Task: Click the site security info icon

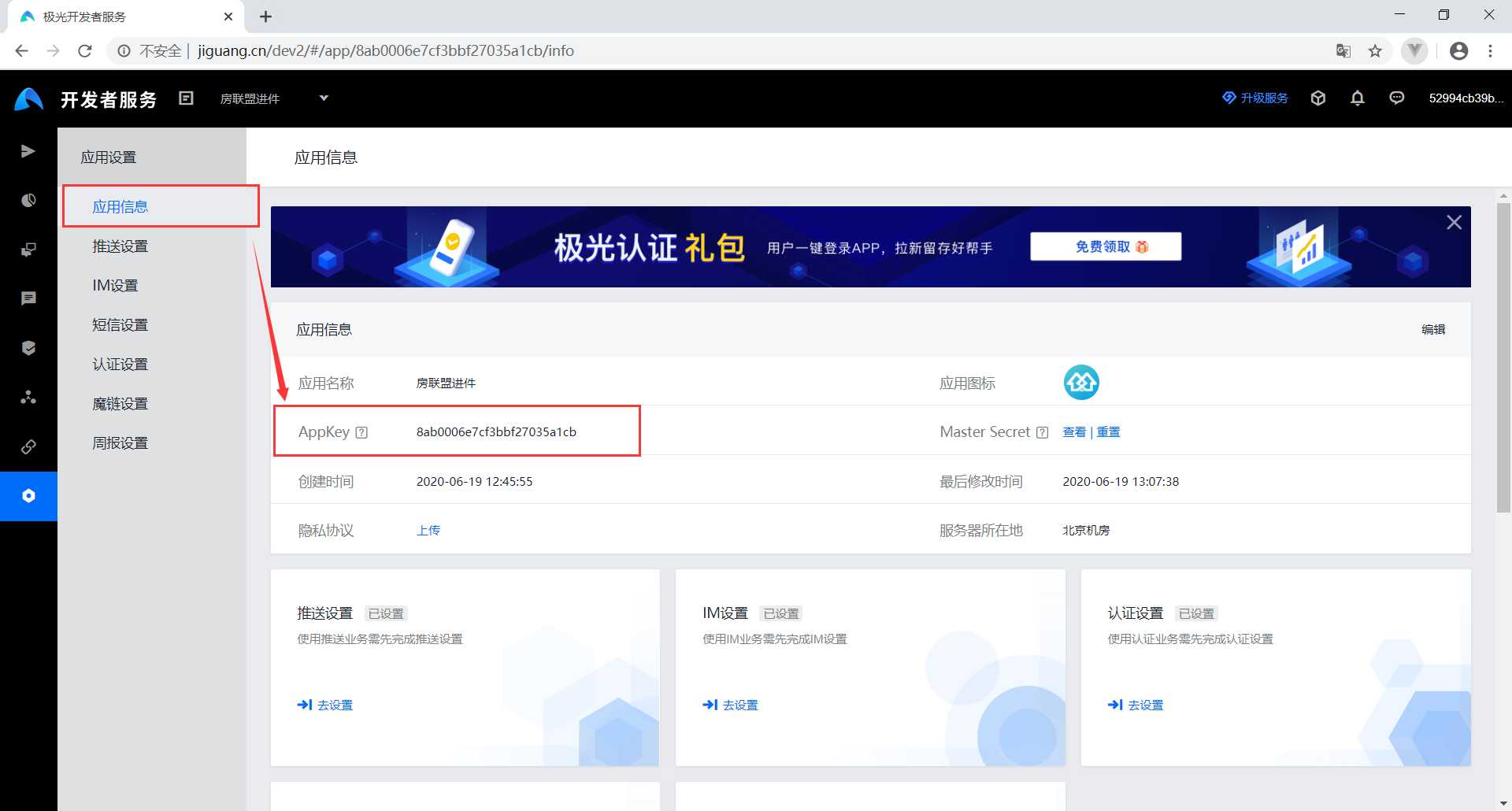Action: pyautogui.click(x=124, y=51)
